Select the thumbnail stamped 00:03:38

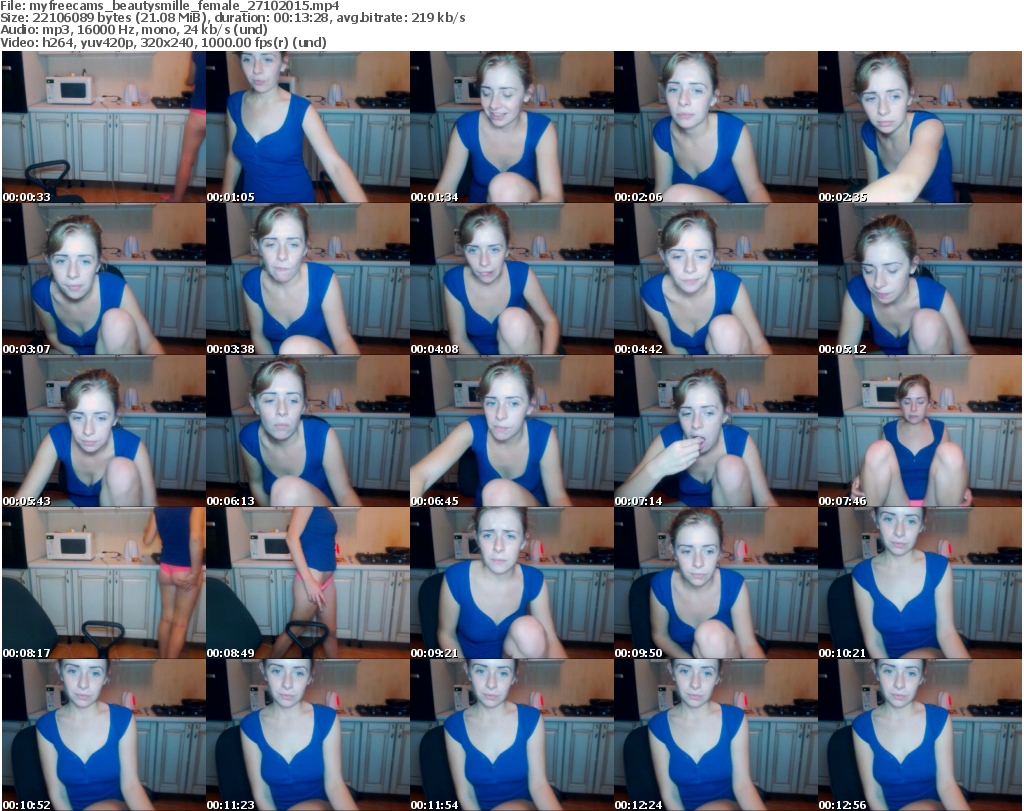click(308, 279)
